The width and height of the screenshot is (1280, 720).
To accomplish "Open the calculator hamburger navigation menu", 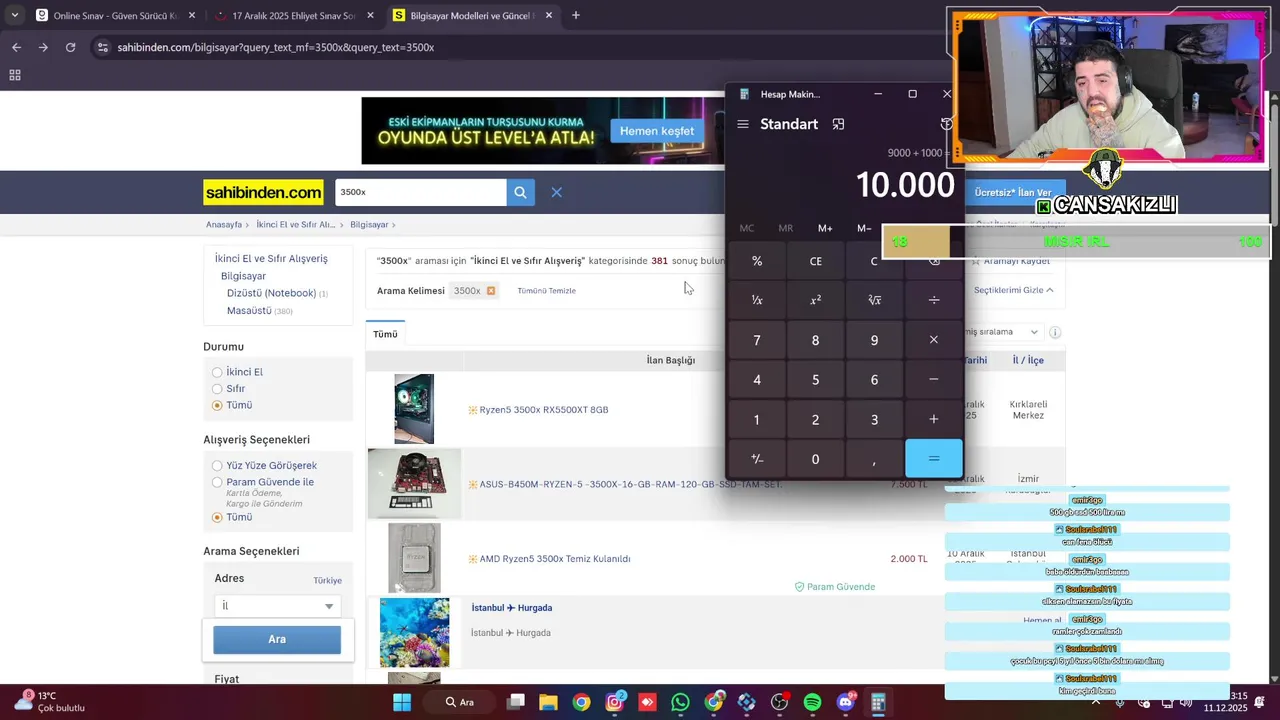I will pos(742,124).
